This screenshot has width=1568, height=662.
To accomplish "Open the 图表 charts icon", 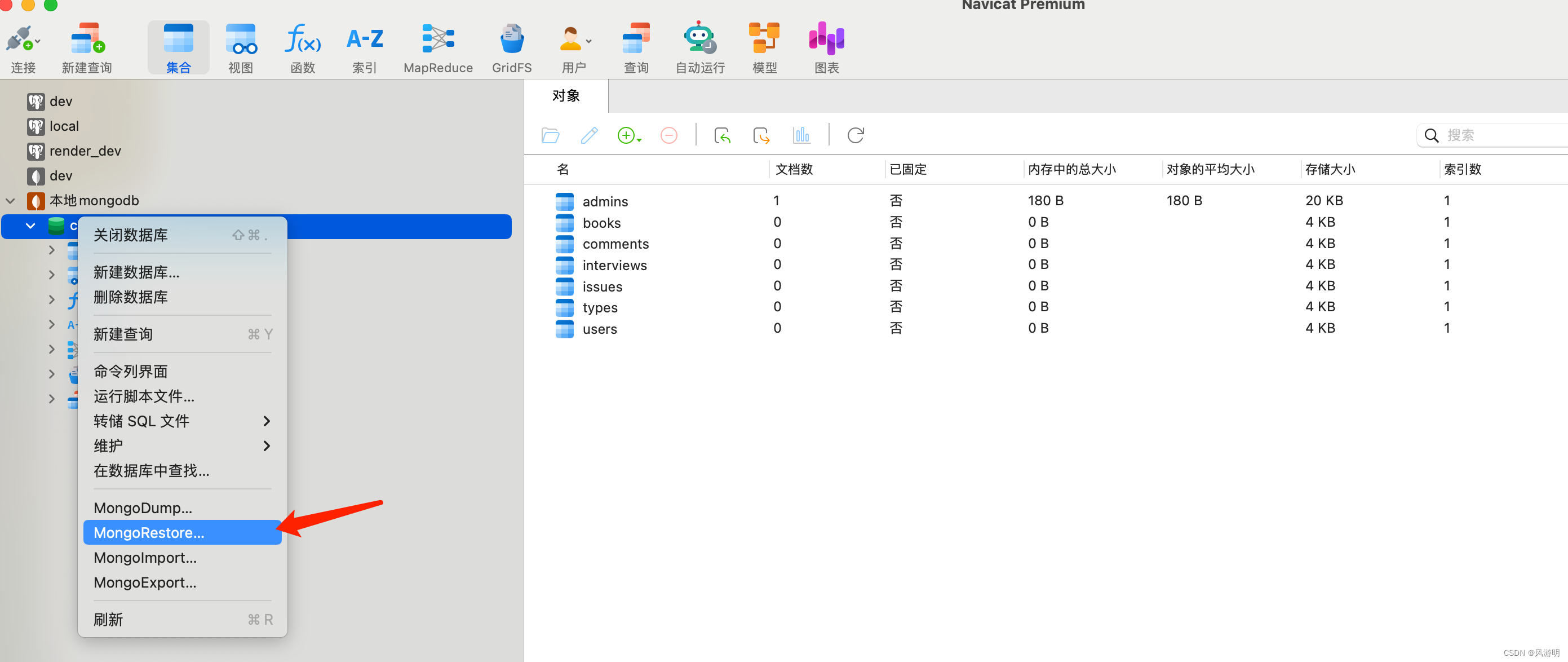I will (x=826, y=39).
